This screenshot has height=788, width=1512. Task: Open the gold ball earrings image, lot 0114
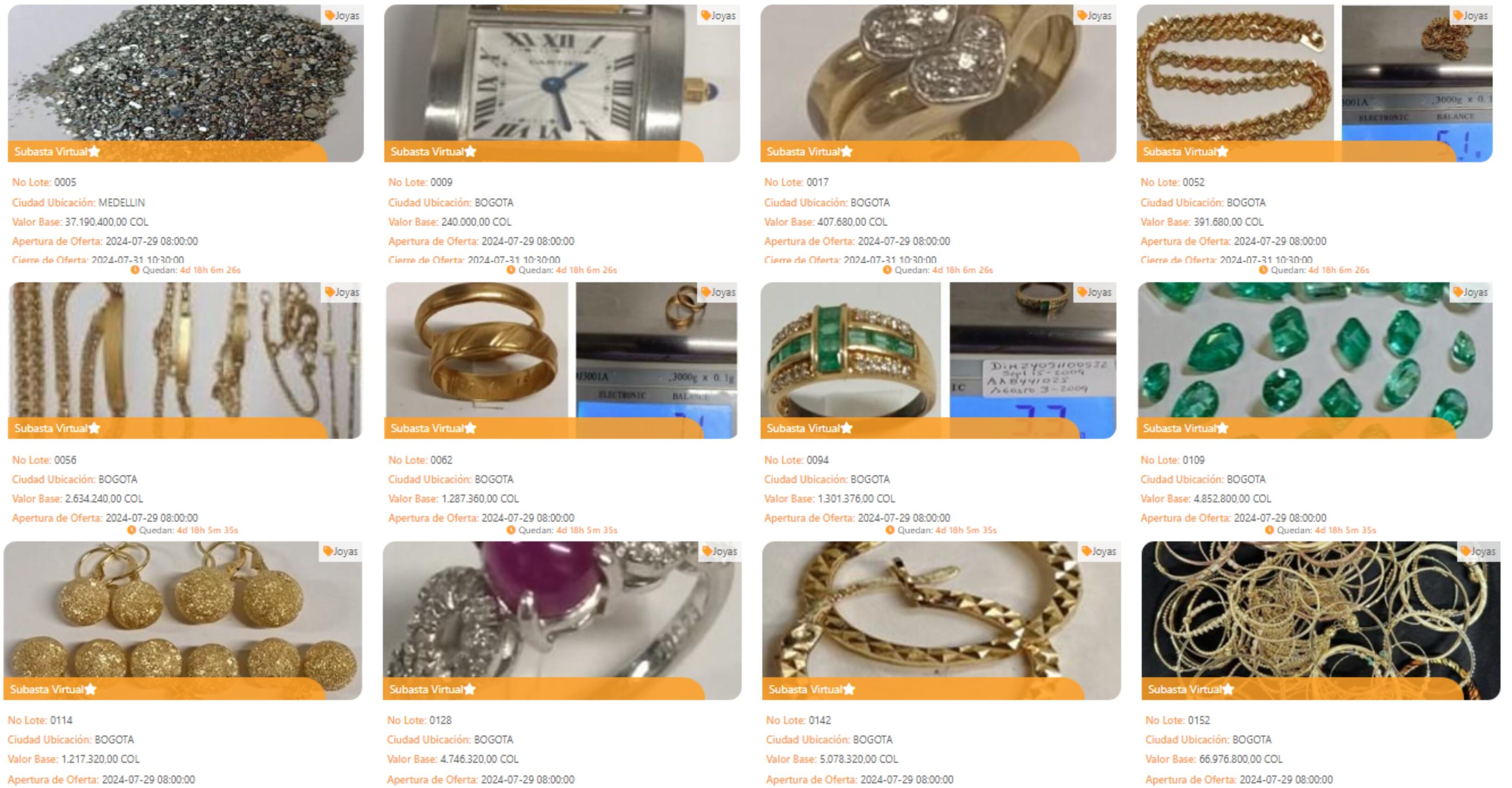tap(183, 610)
